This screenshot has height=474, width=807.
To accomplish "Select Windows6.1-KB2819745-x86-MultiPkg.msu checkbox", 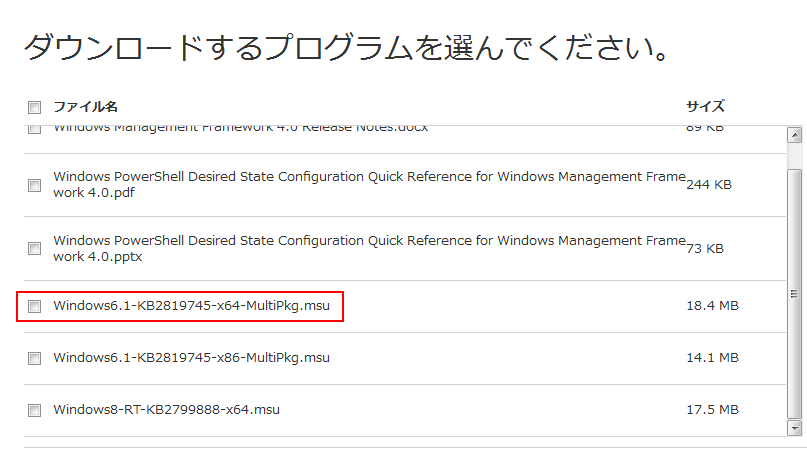I will point(35,358).
